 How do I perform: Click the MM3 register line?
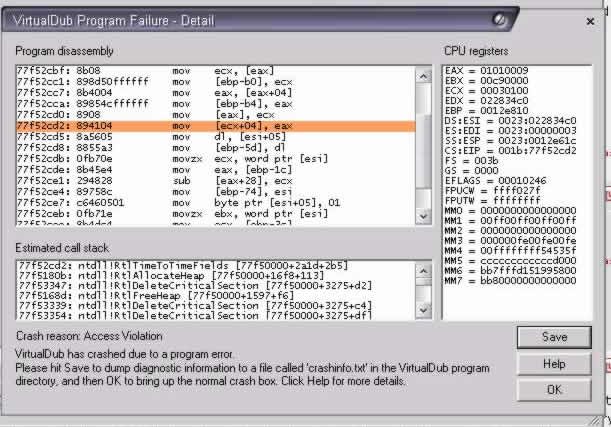coord(510,241)
